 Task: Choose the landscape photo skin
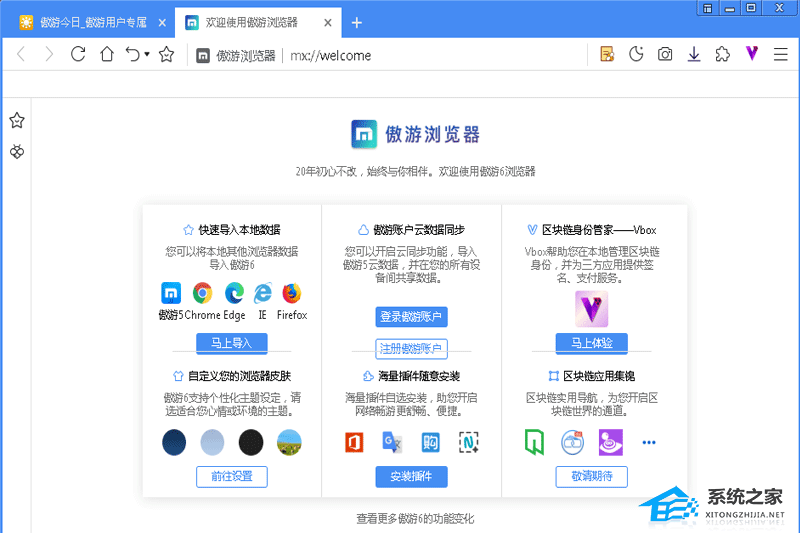click(289, 442)
